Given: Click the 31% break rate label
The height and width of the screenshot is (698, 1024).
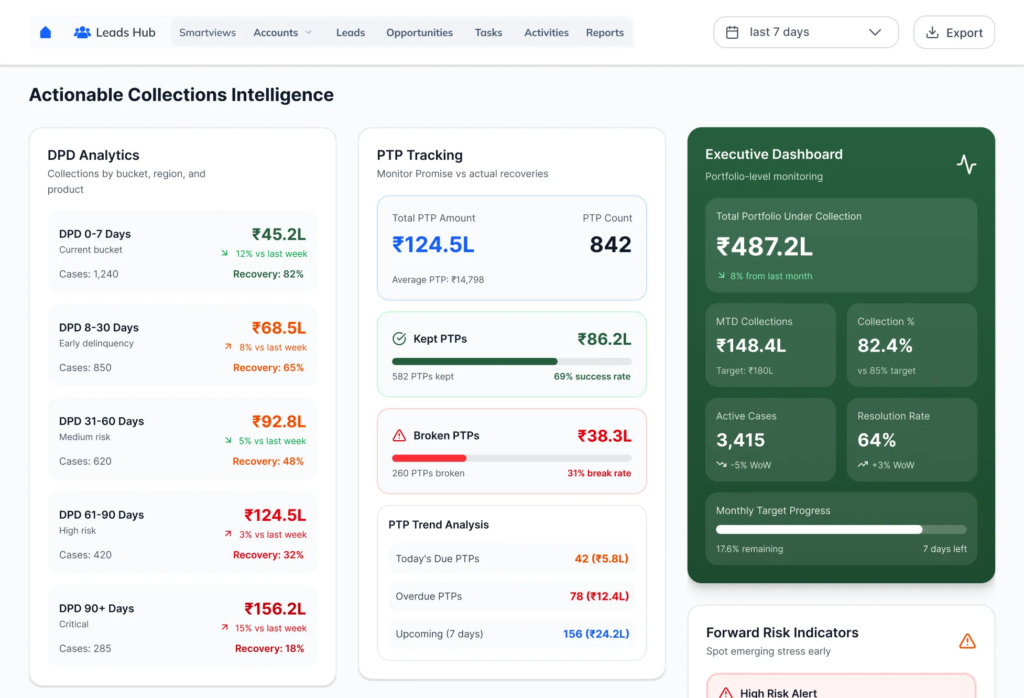Looking at the screenshot, I should coord(599,473).
